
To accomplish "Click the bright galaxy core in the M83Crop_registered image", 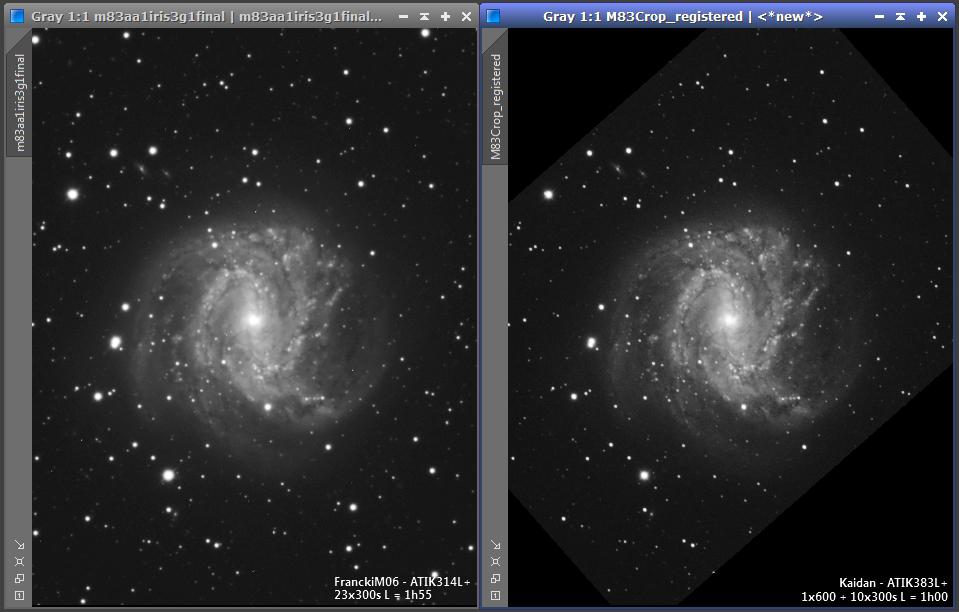I will click(729, 319).
